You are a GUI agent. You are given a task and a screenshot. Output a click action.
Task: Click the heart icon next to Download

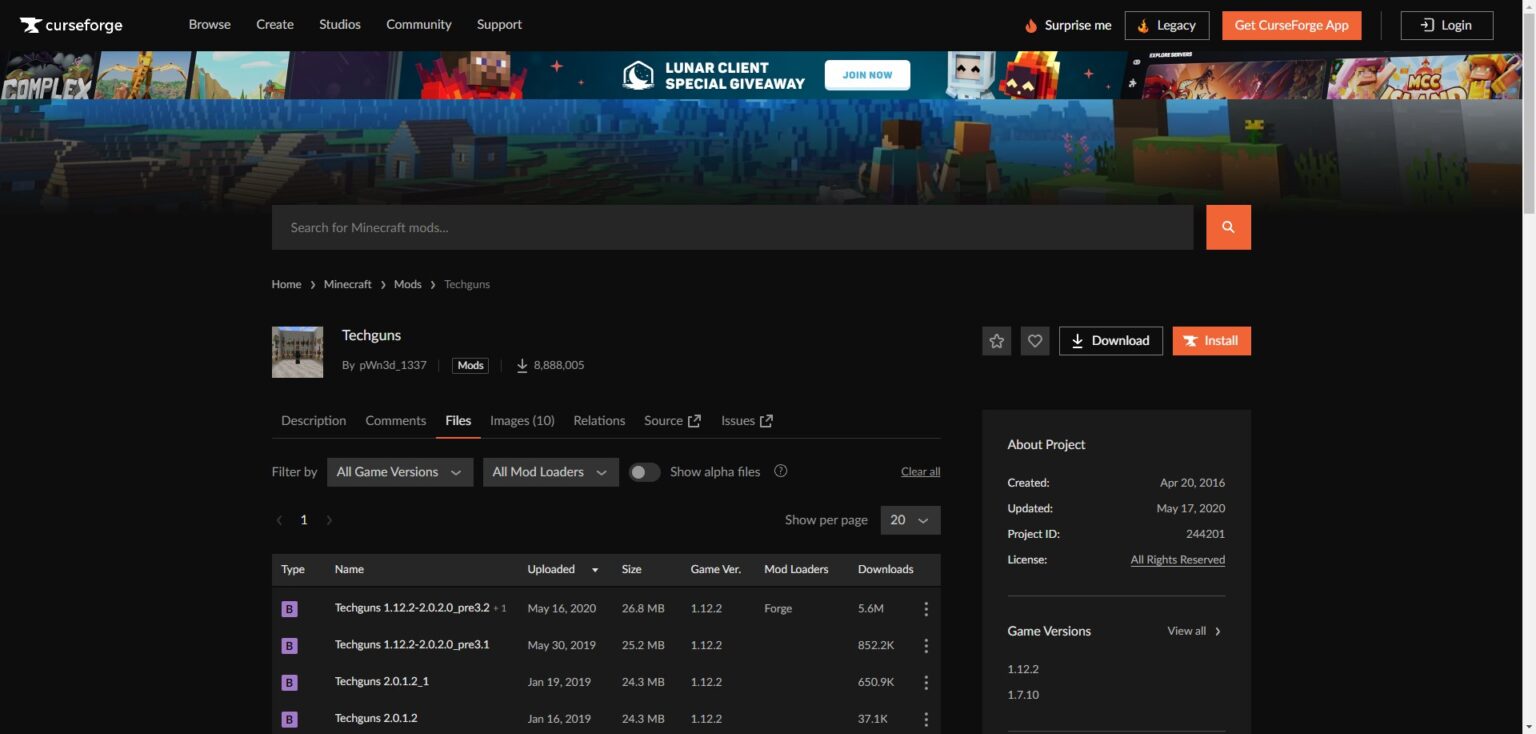[x=1035, y=341]
